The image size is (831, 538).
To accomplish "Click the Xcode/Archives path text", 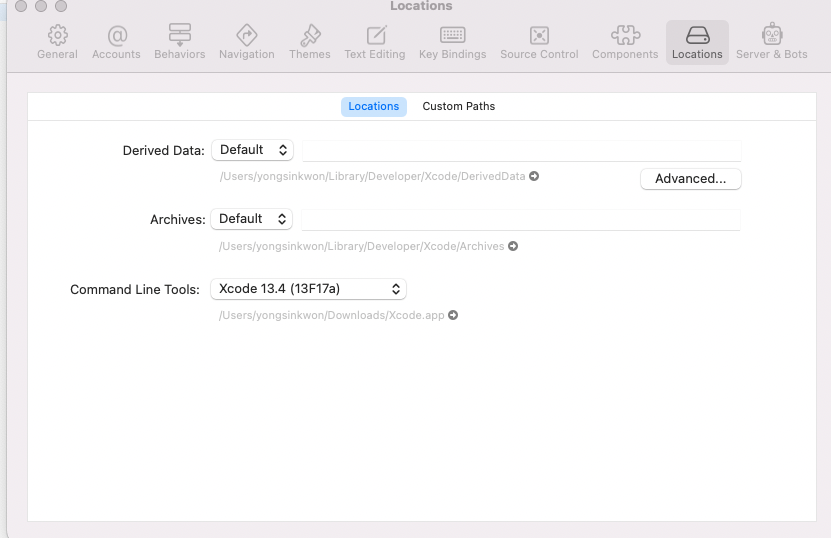I will point(361,246).
